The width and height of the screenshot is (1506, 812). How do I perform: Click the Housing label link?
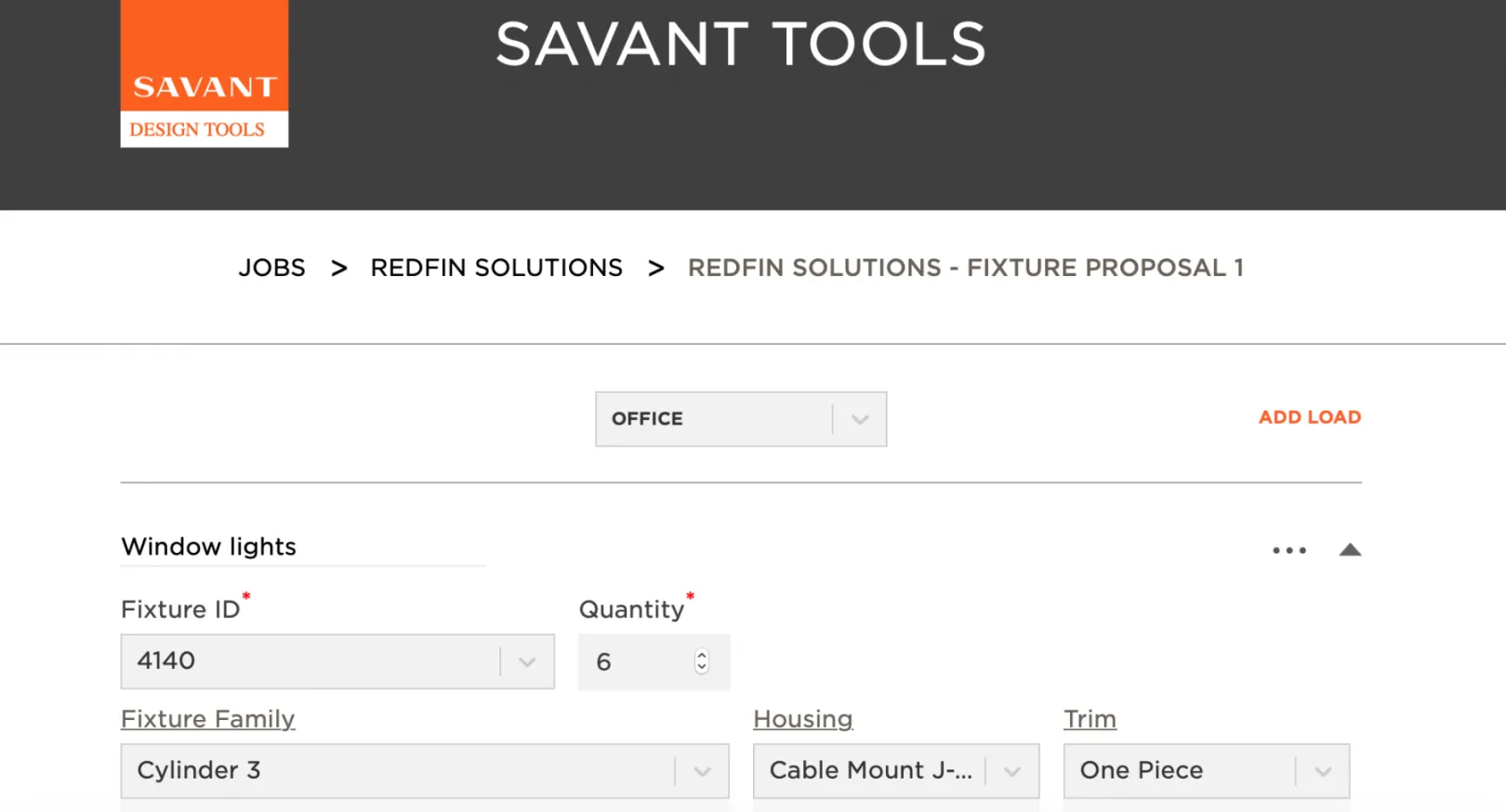(803, 719)
